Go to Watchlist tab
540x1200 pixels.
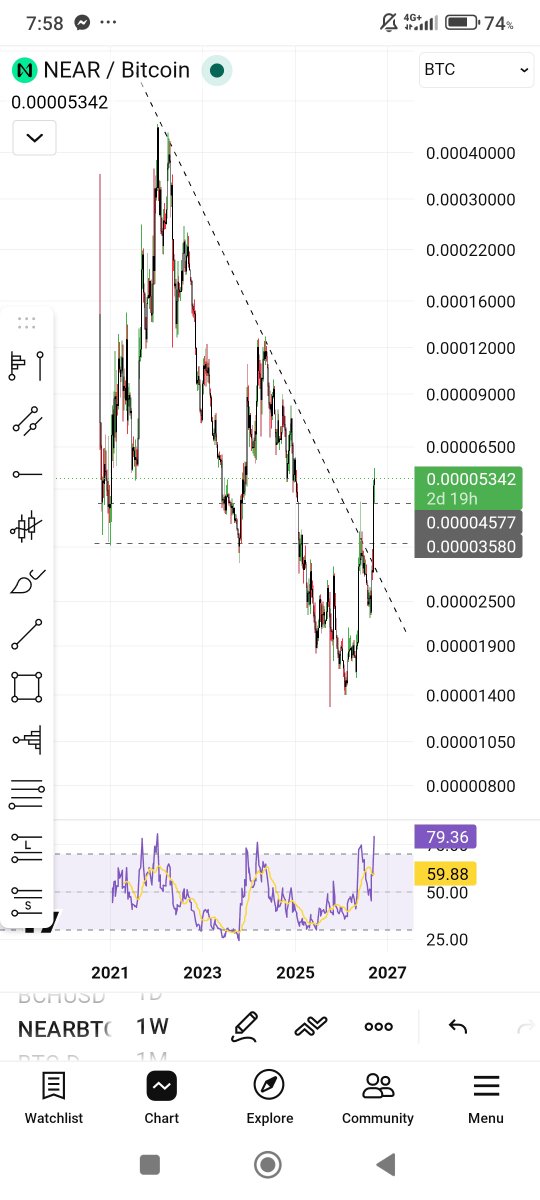click(x=54, y=1098)
